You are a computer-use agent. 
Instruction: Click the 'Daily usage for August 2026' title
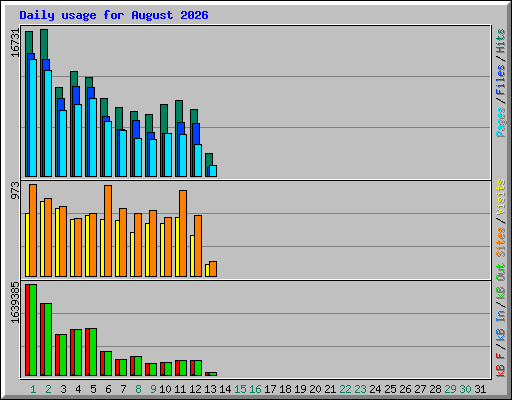click(x=114, y=15)
